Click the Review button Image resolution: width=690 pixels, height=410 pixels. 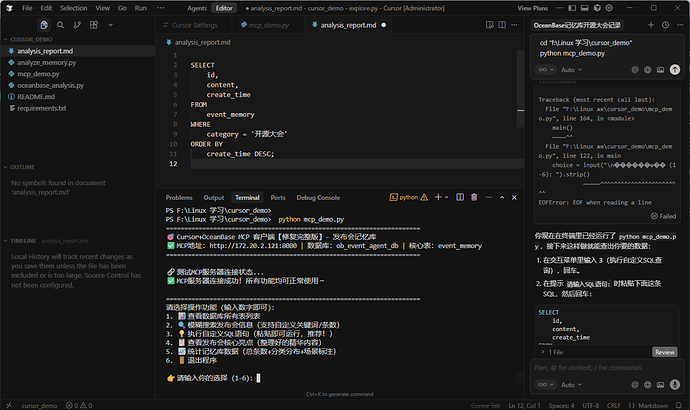click(x=664, y=352)
